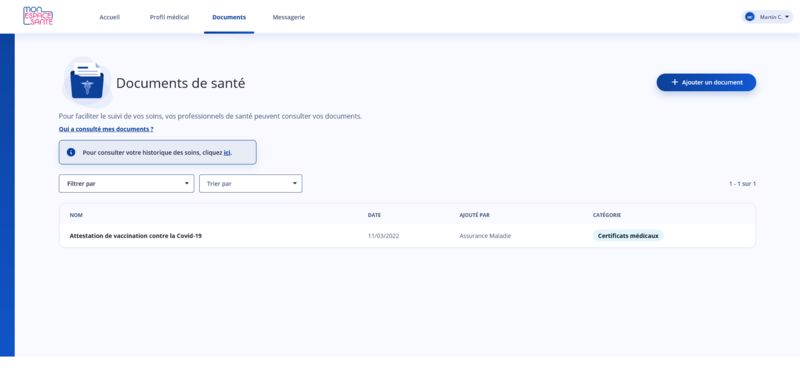Click the Assurance Maladie cell

[485, 236]
